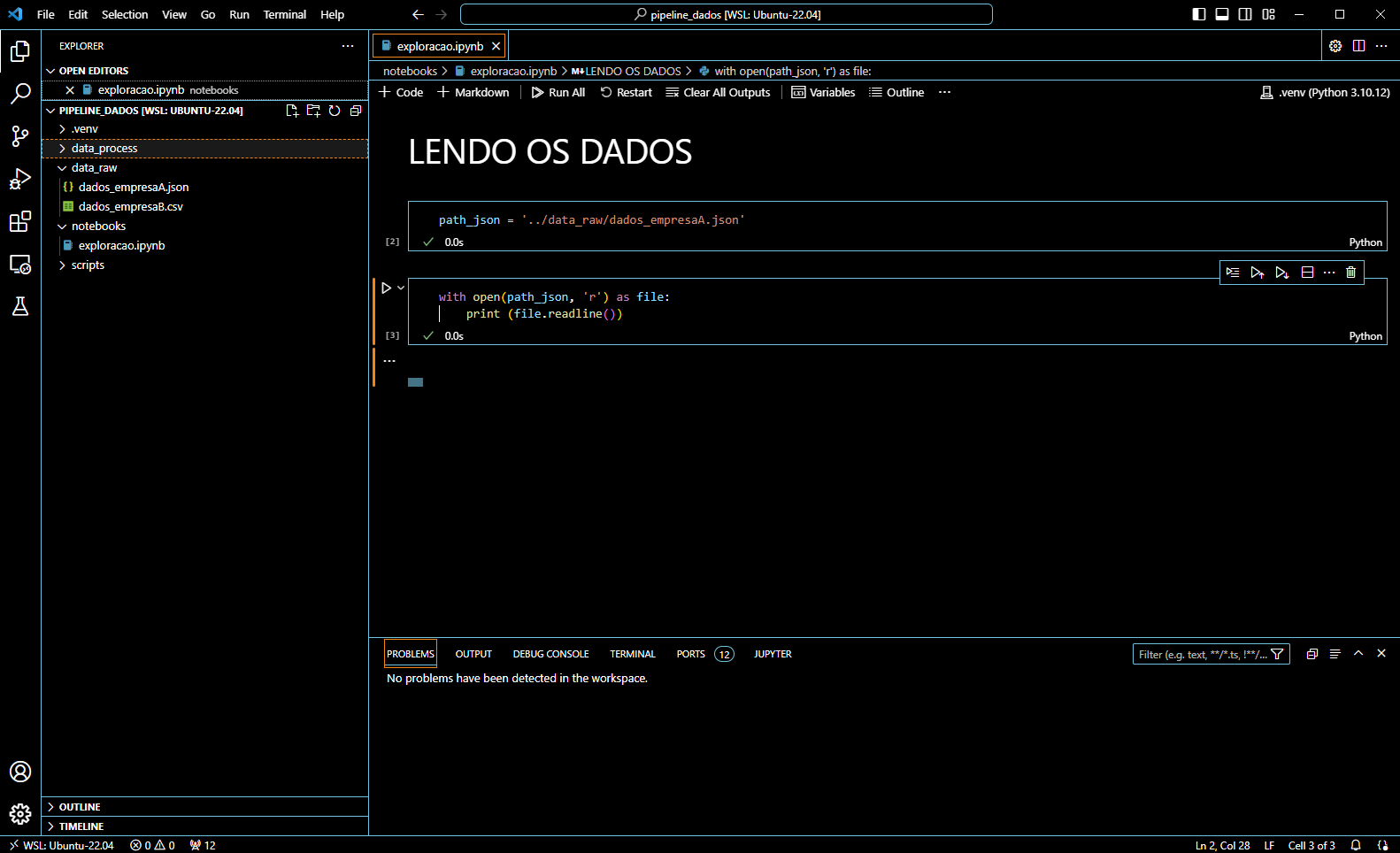
Task: Open the Accounts menu icon
Action: (20, 772)
